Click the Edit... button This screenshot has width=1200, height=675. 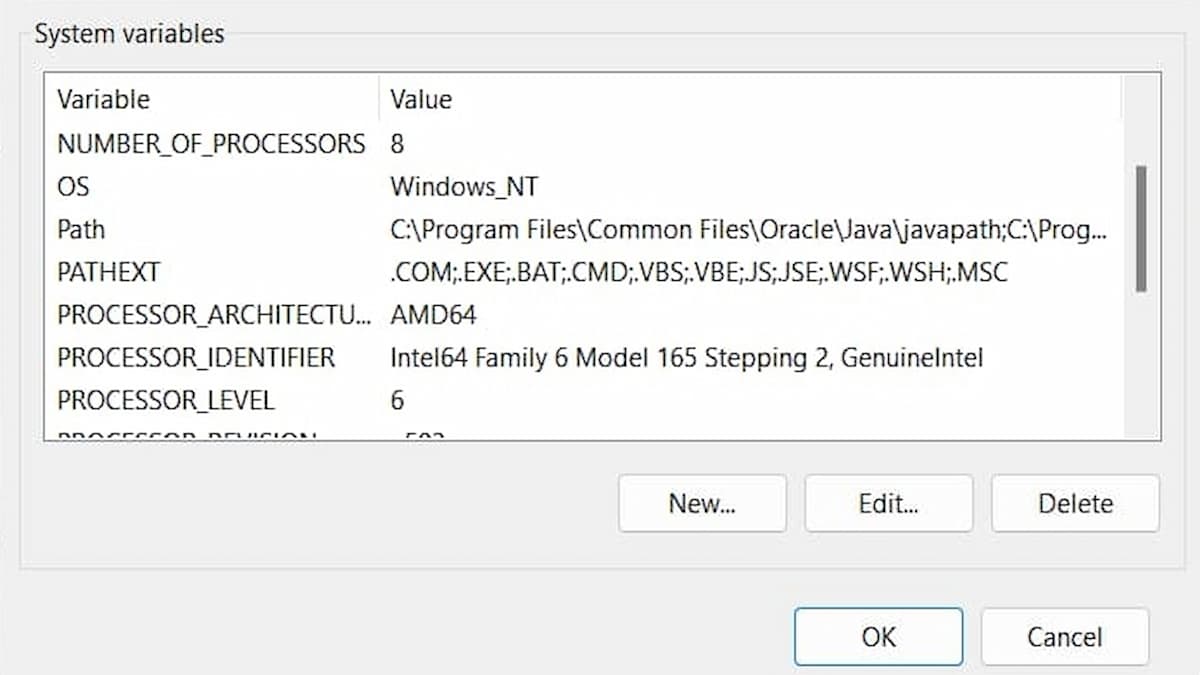(x=889, y=503)
